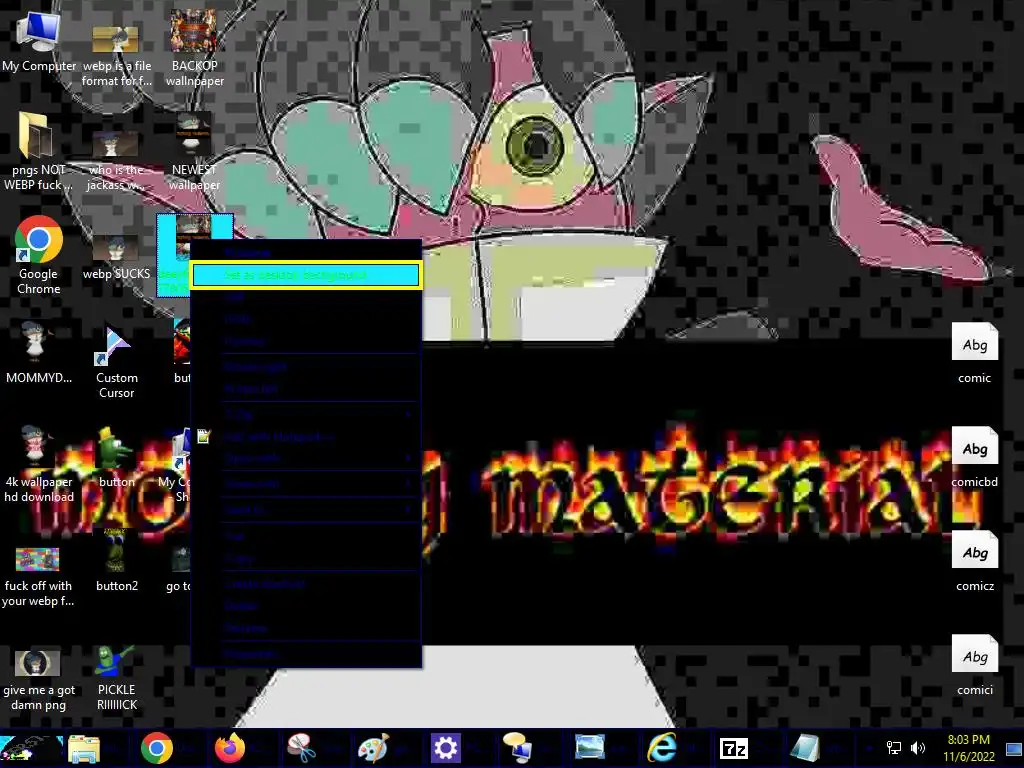This screenshot has width=1024, height=768.
Task: Expand the 7-Zip submenu
Action: click(306, 414)
